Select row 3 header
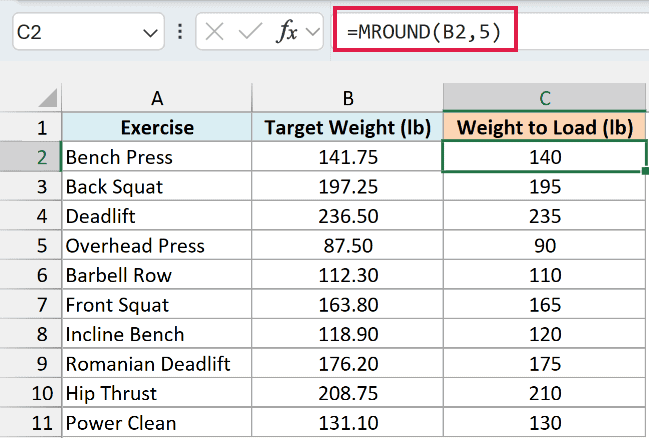The width and height of the screenshot is (649, 438). pos(31,187)
